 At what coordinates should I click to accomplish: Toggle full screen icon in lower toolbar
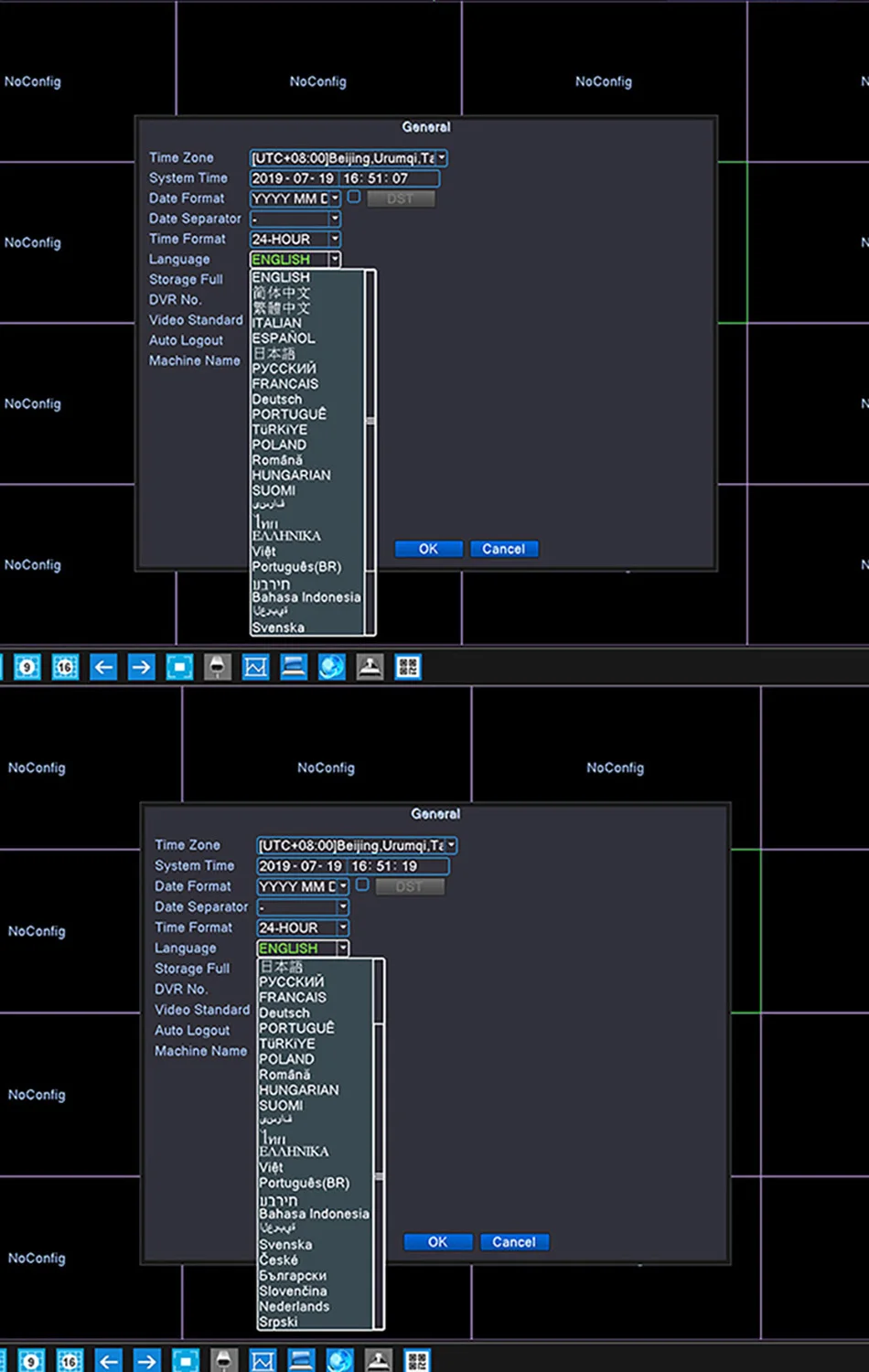point(185,1361)
